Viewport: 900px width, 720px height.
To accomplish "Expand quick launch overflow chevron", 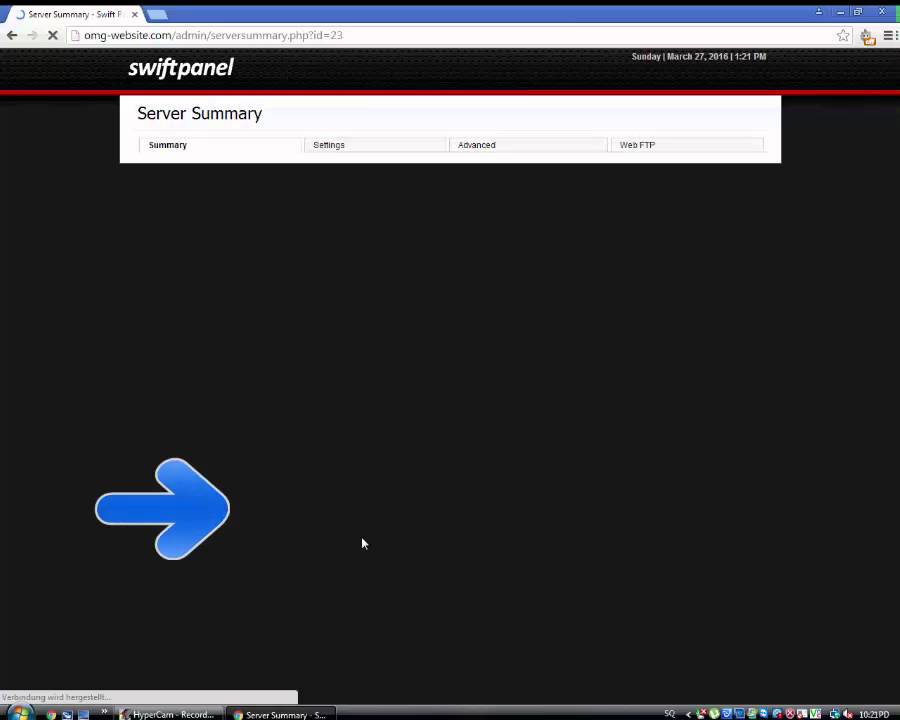I will [x=104, y=712].
